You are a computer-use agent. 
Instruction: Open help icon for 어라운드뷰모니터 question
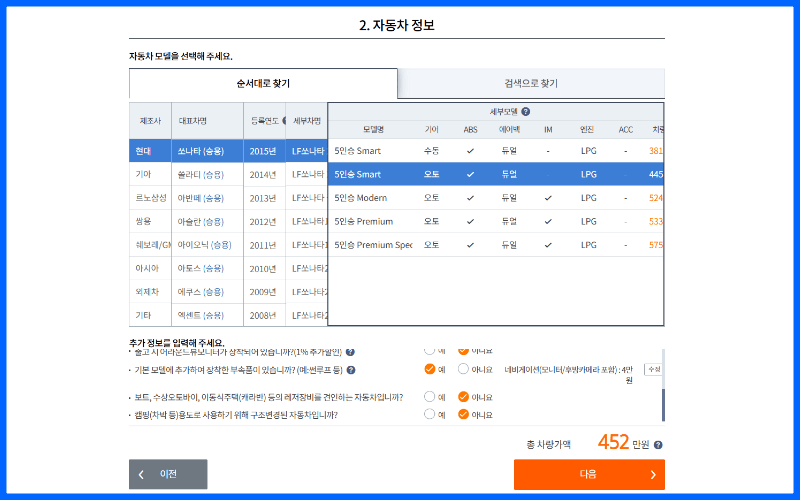click(350, 352)
